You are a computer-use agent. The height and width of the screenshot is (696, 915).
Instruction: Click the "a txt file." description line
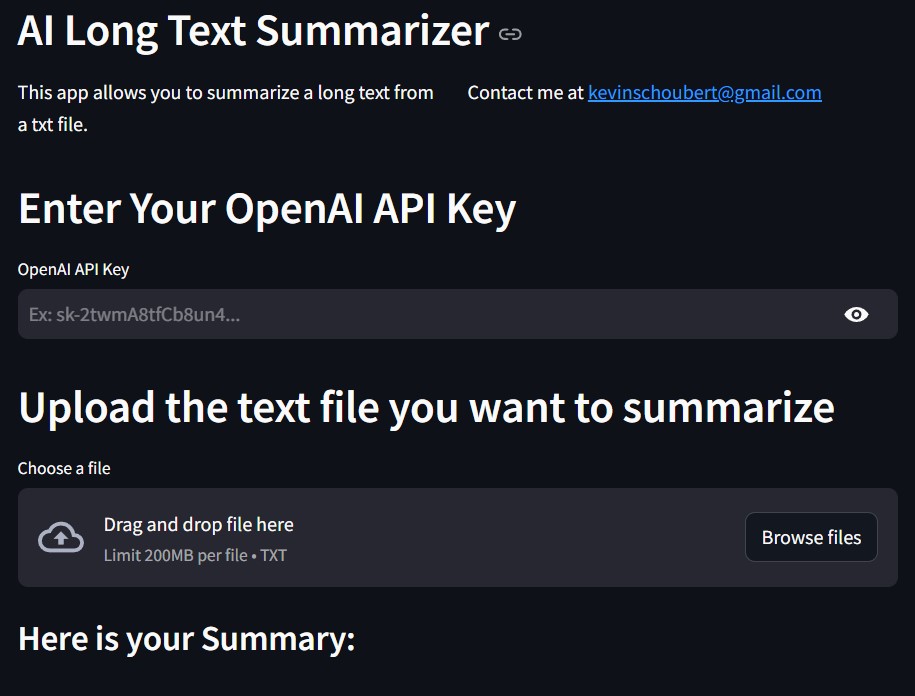53,125
